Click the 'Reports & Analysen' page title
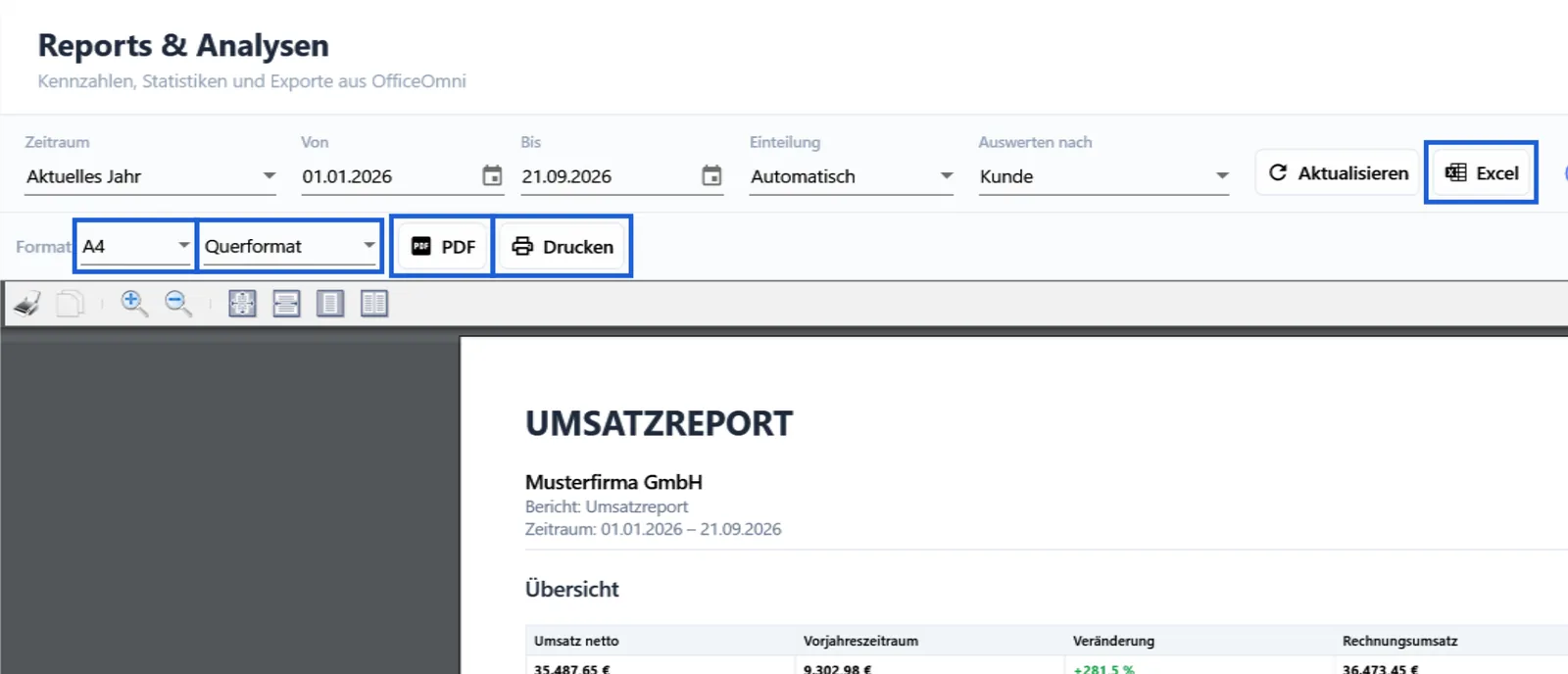The image size is (1568, 674). click(x=183, y=46)
